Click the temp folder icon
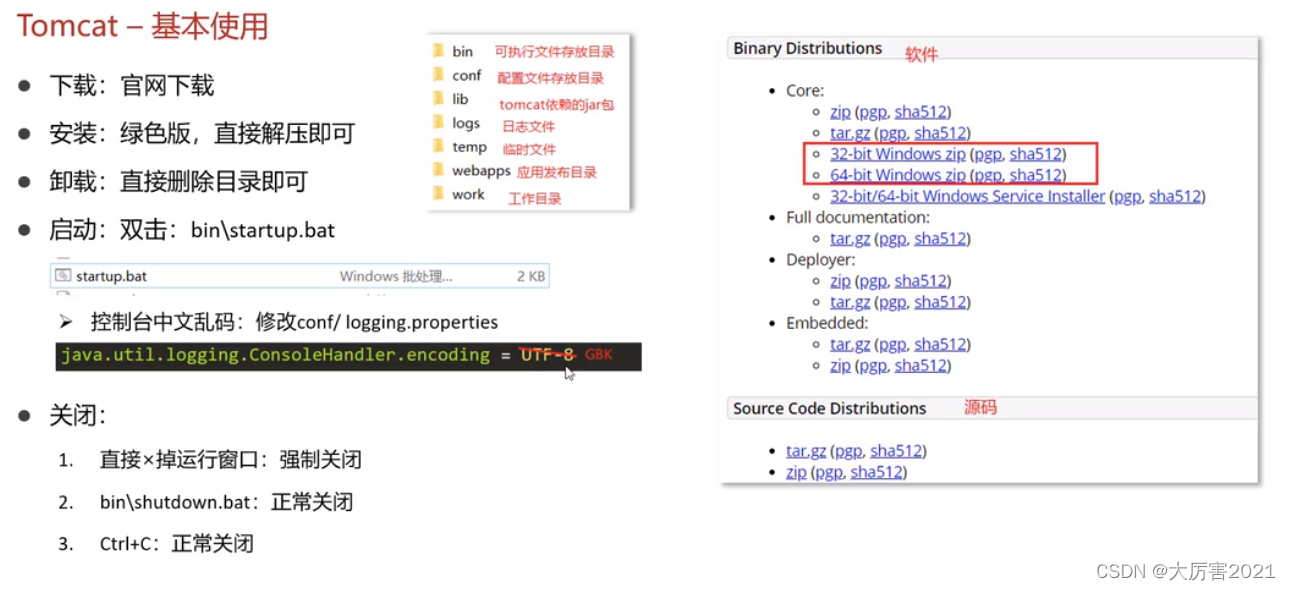This screenshot has height=590, width=1291. click(x=437, y=147)
